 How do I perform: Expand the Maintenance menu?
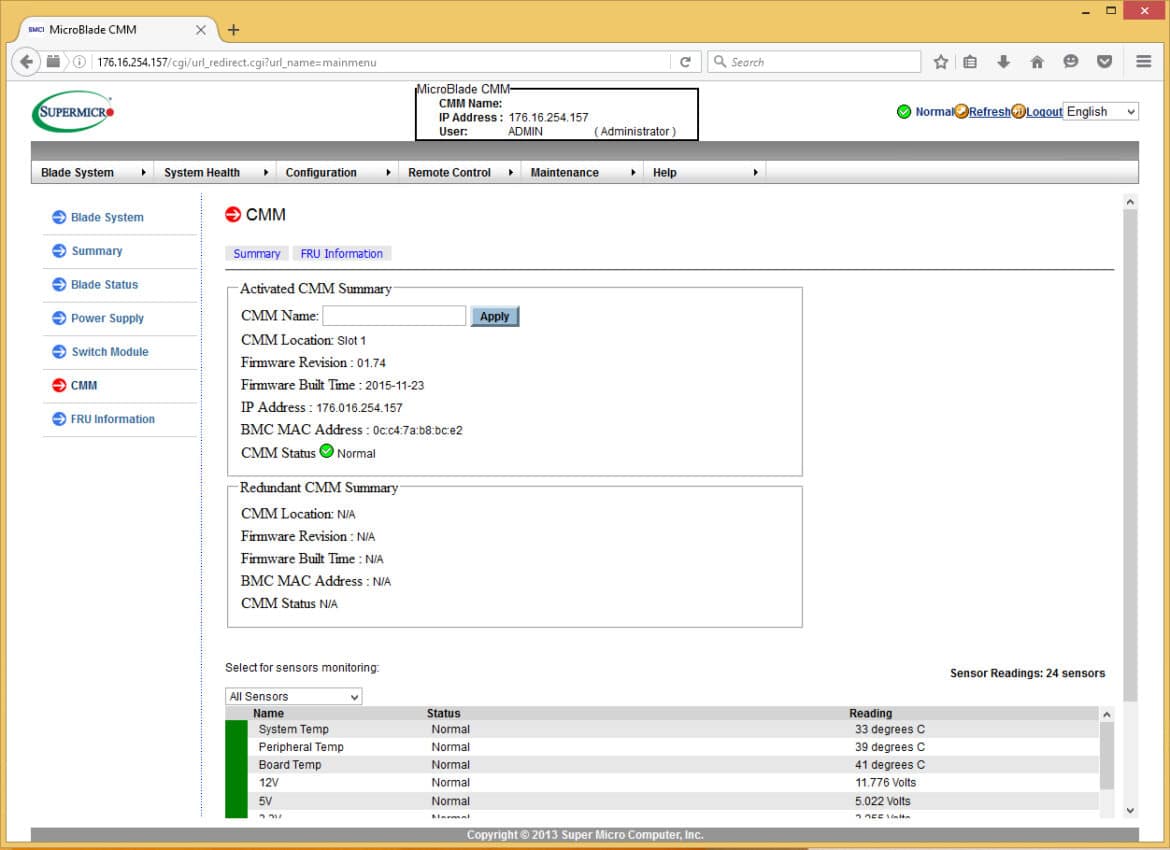coord(582,172)
